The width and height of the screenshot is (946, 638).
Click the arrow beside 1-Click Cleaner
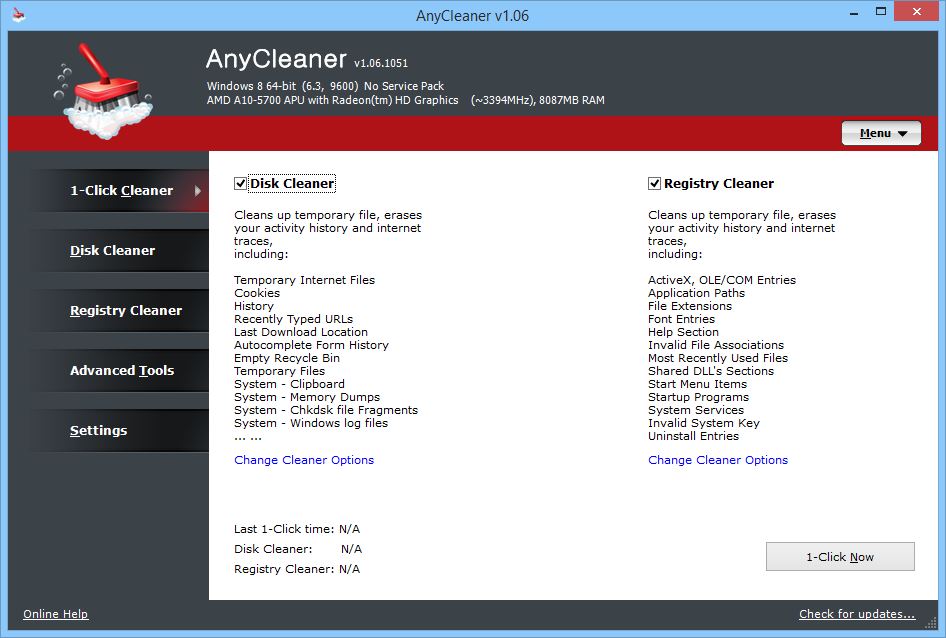[x=197, y=191]
